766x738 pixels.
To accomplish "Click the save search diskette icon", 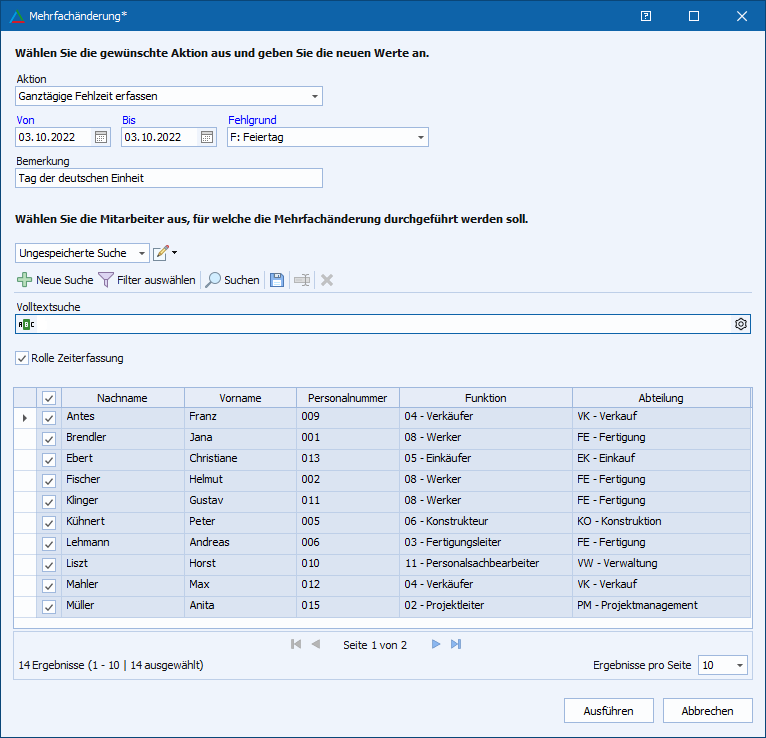I will pyautogui.click(x=277, y=280).
